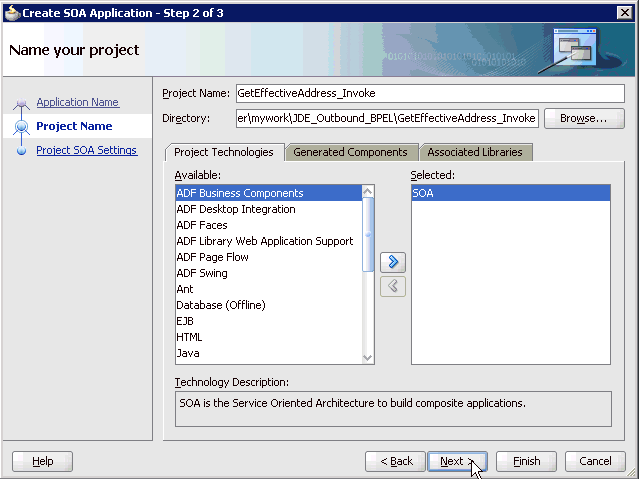639x479 pixels.
Task: Select ADF Library Web Application Support
Action: pyautogui.click(x=269, y=241)
